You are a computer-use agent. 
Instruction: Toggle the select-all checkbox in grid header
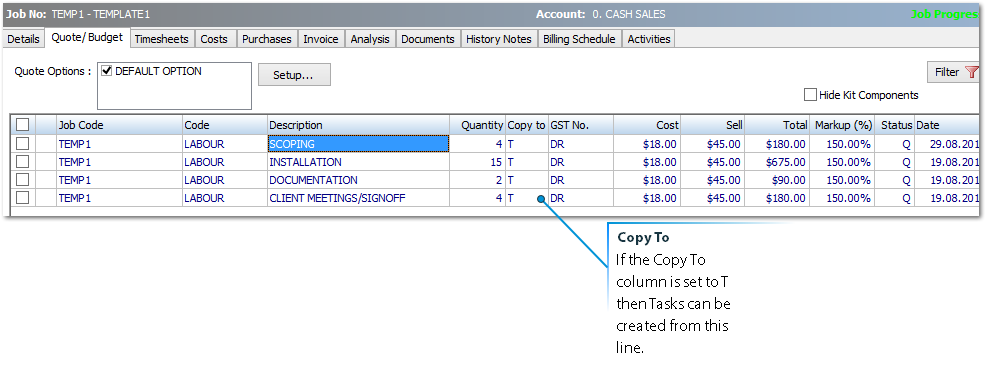[23, 125]
